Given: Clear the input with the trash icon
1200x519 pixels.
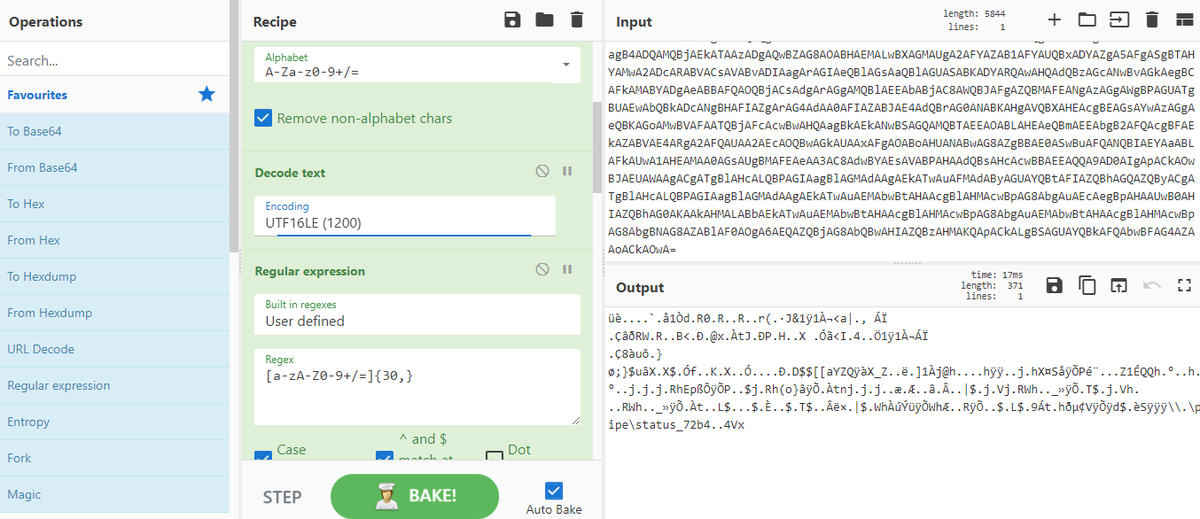Looking at the screenshot, I should click(x=1151, y=20).
